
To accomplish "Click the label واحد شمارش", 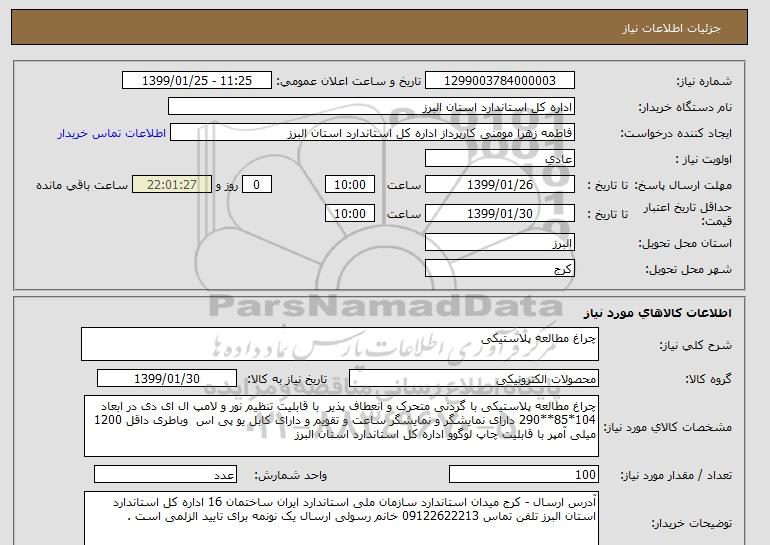I will (290, 475).
